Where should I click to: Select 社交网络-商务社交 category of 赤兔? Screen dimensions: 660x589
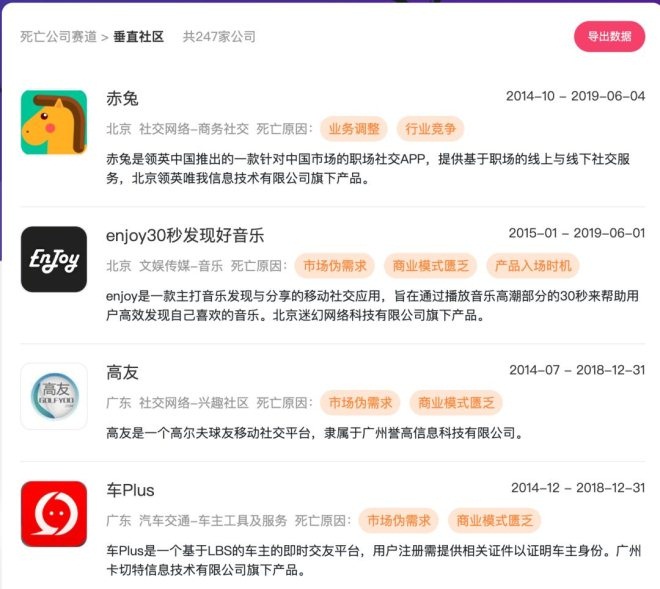(x=194, y=129)
